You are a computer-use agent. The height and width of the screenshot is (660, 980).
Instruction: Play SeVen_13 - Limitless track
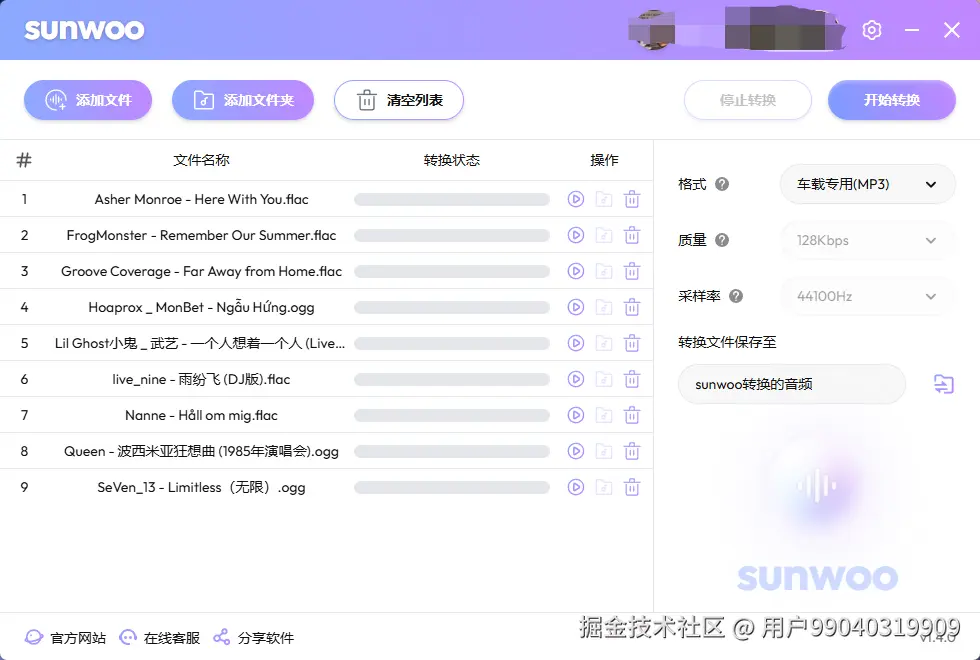click(576, 488)
